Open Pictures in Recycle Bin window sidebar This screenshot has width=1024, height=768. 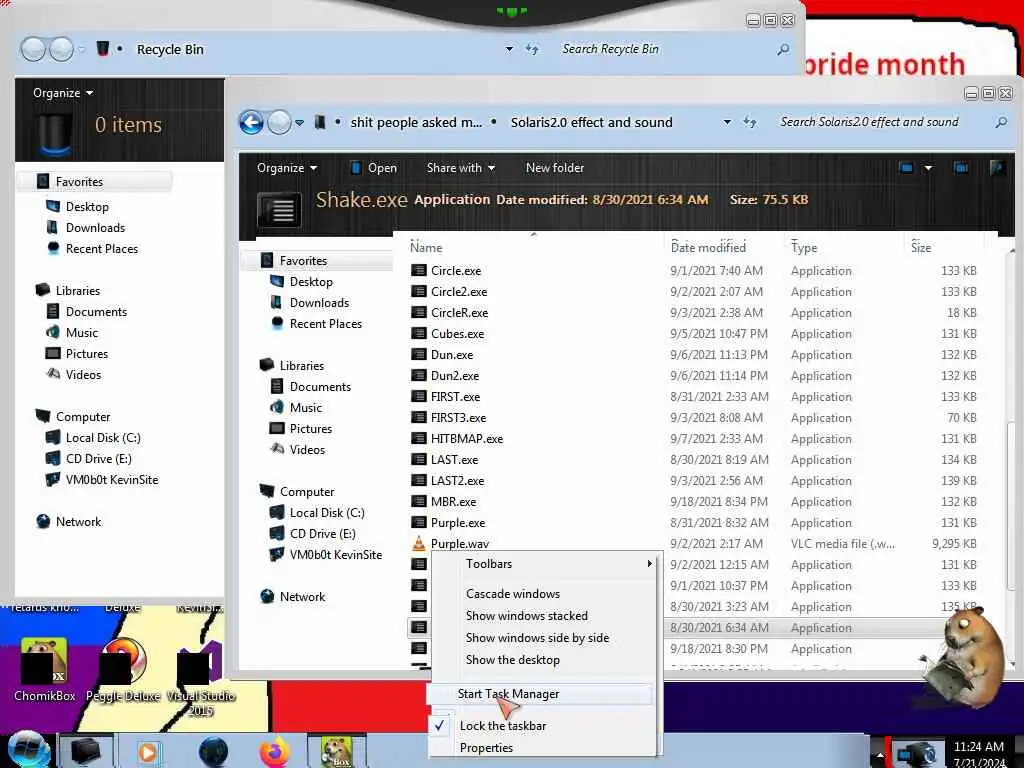[x=87, y=353]
